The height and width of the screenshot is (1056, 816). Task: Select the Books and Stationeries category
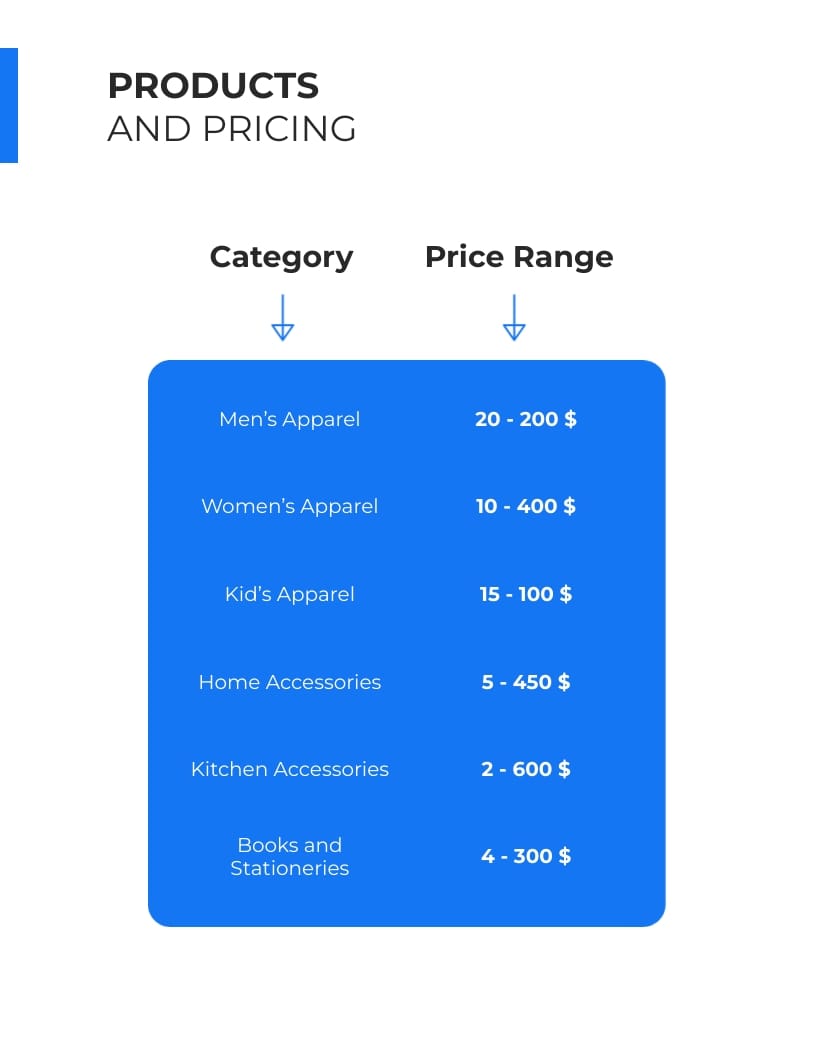pos(290,856)
